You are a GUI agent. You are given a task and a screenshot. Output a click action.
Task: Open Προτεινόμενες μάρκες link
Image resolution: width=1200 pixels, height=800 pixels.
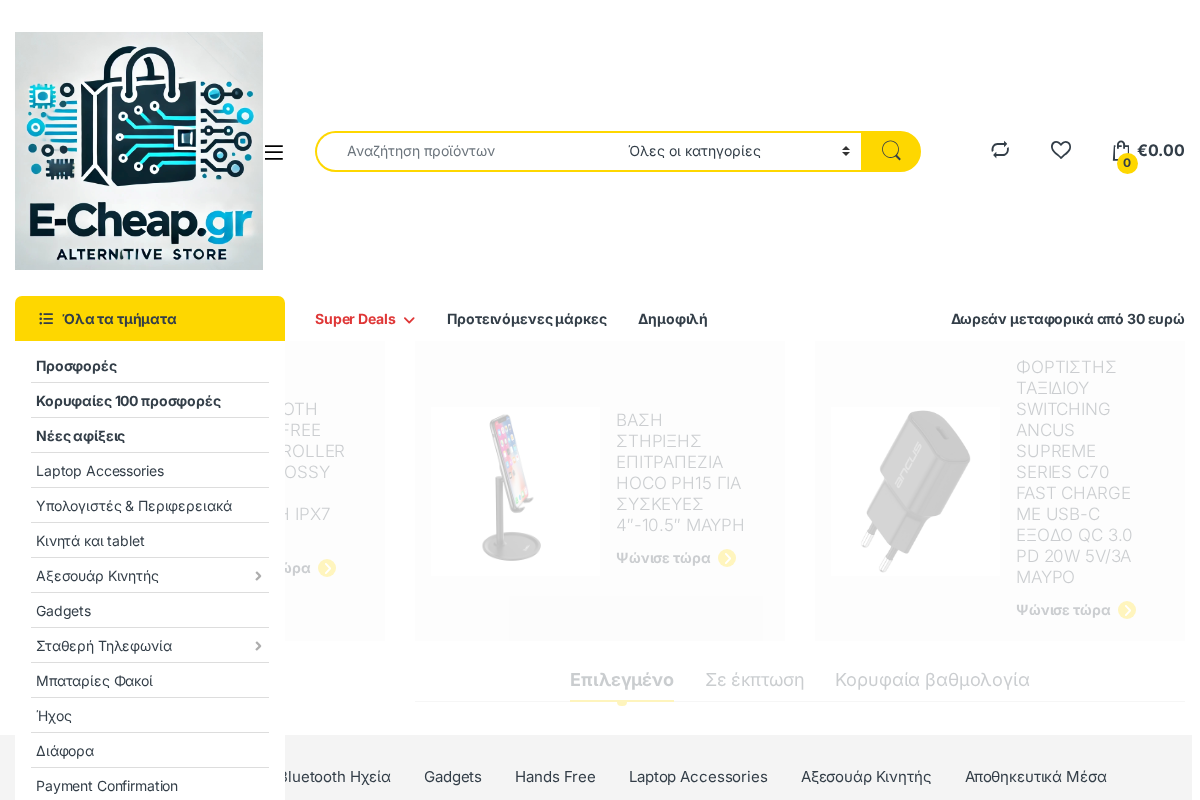(x=526, y=319)
